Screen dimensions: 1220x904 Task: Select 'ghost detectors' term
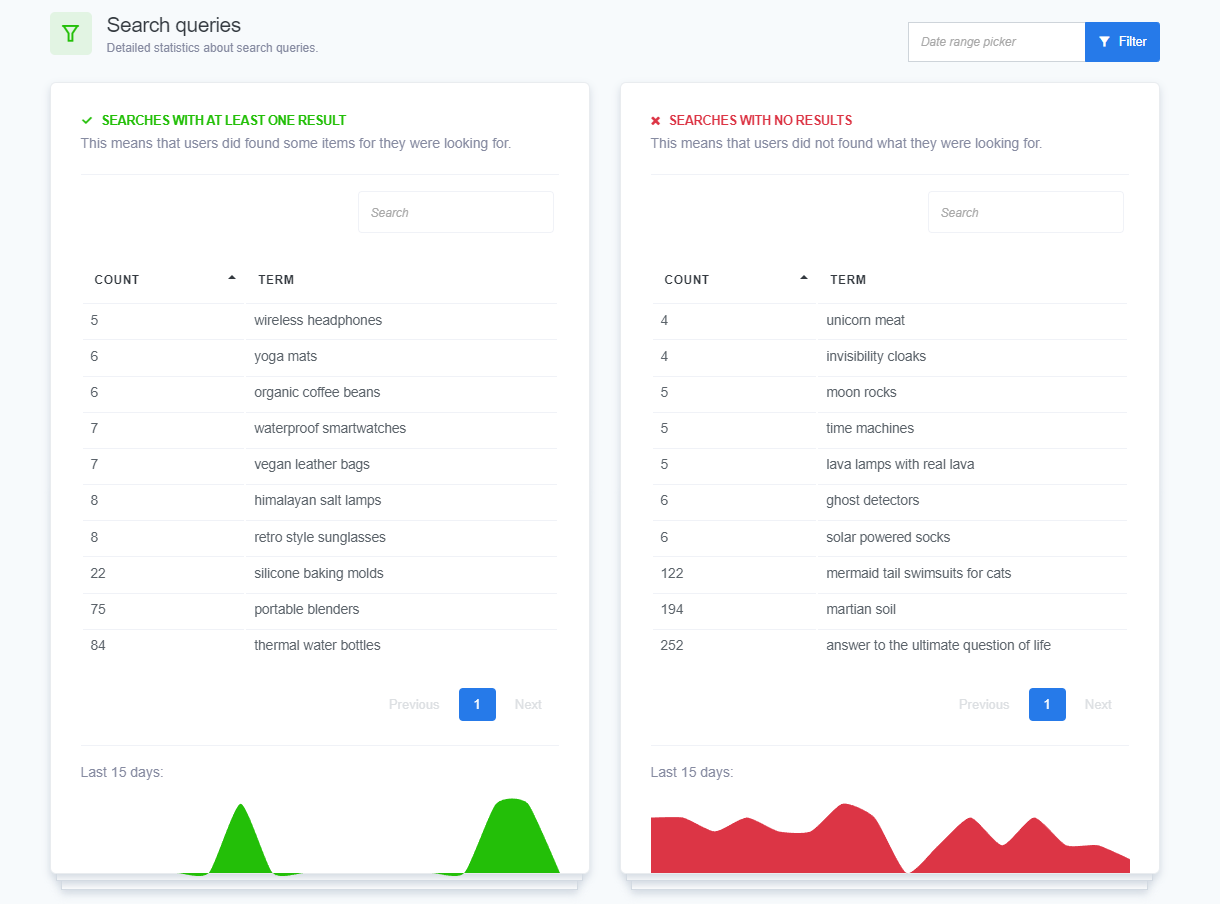pos(873,500)
